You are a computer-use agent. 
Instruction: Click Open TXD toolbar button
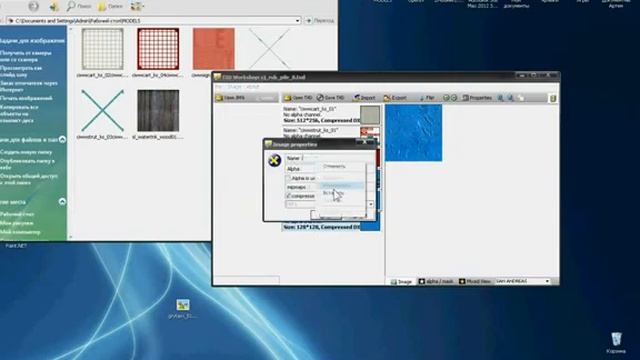click(298, 98)
